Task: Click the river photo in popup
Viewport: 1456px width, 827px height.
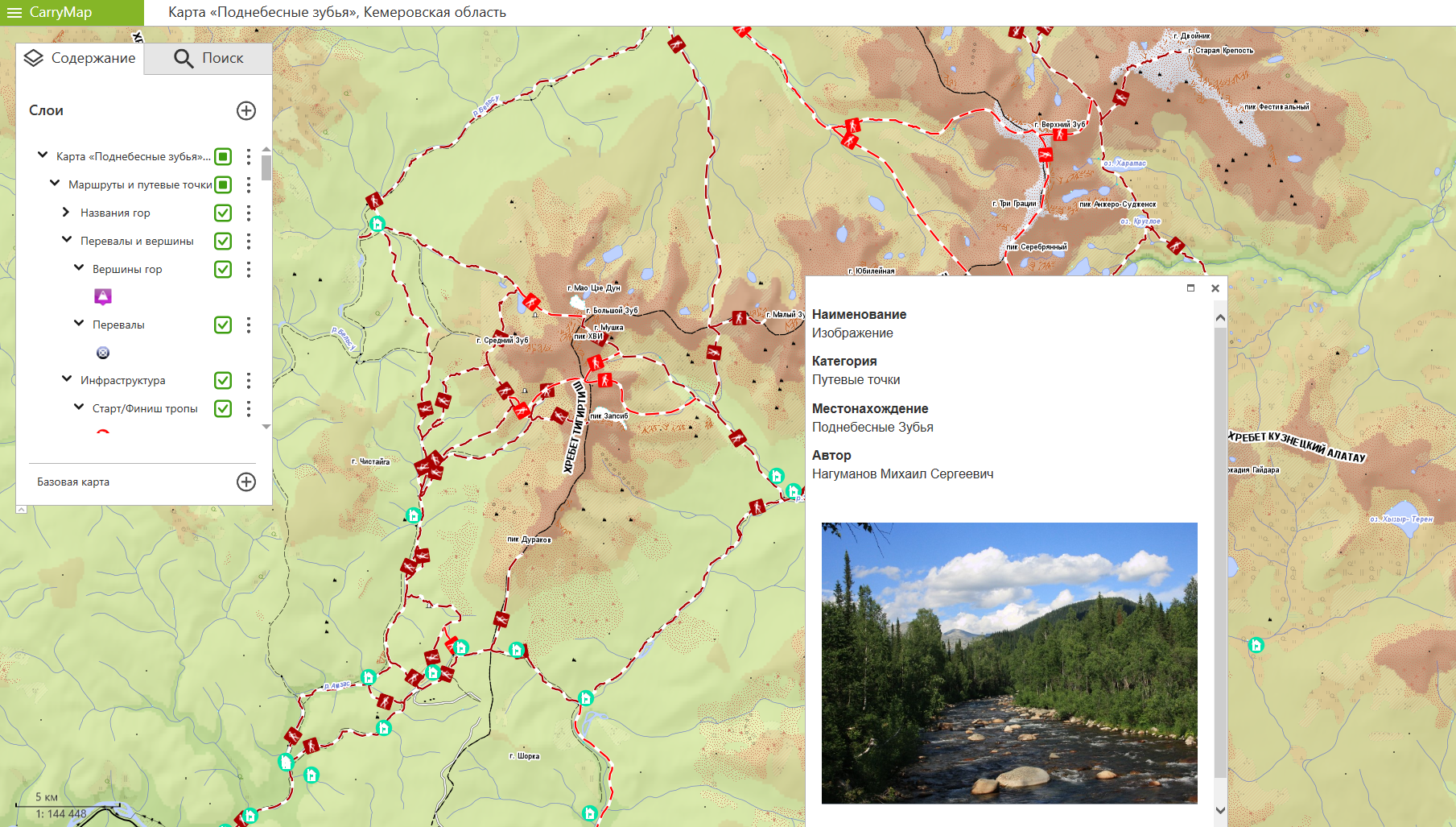Action: pos(1008,663)
